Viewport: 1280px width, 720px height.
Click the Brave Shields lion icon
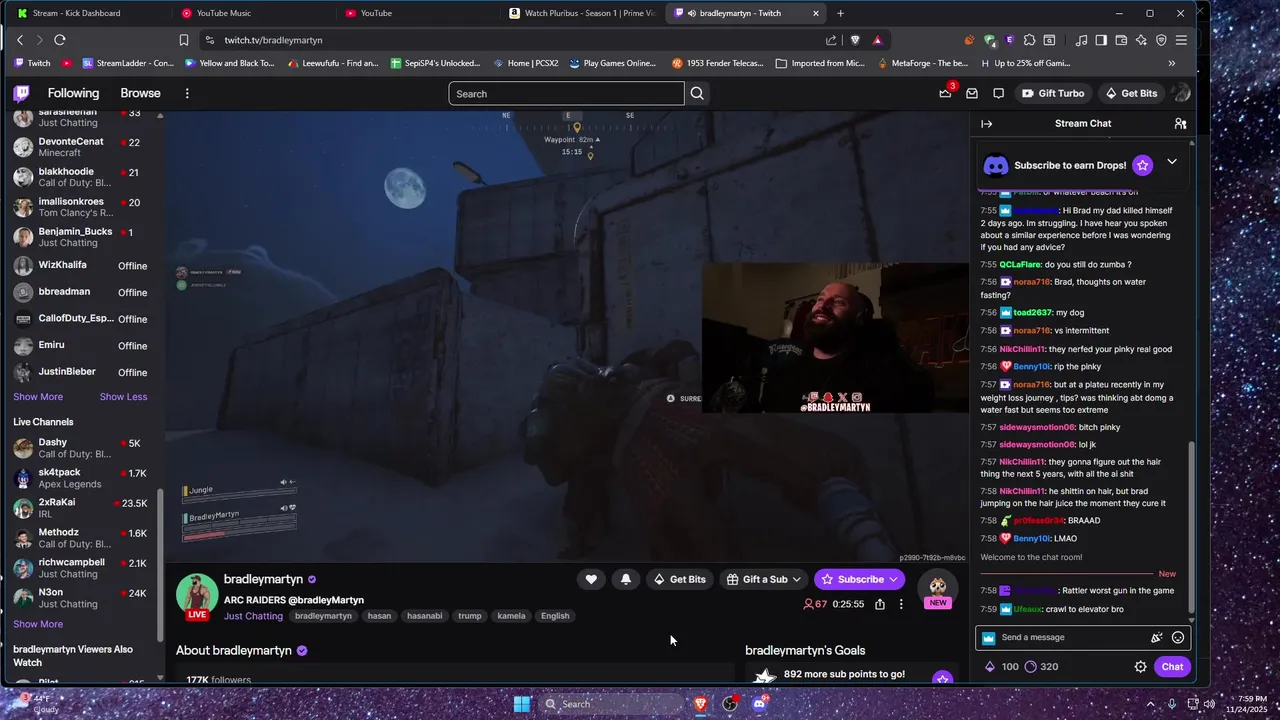coord(855,40)
